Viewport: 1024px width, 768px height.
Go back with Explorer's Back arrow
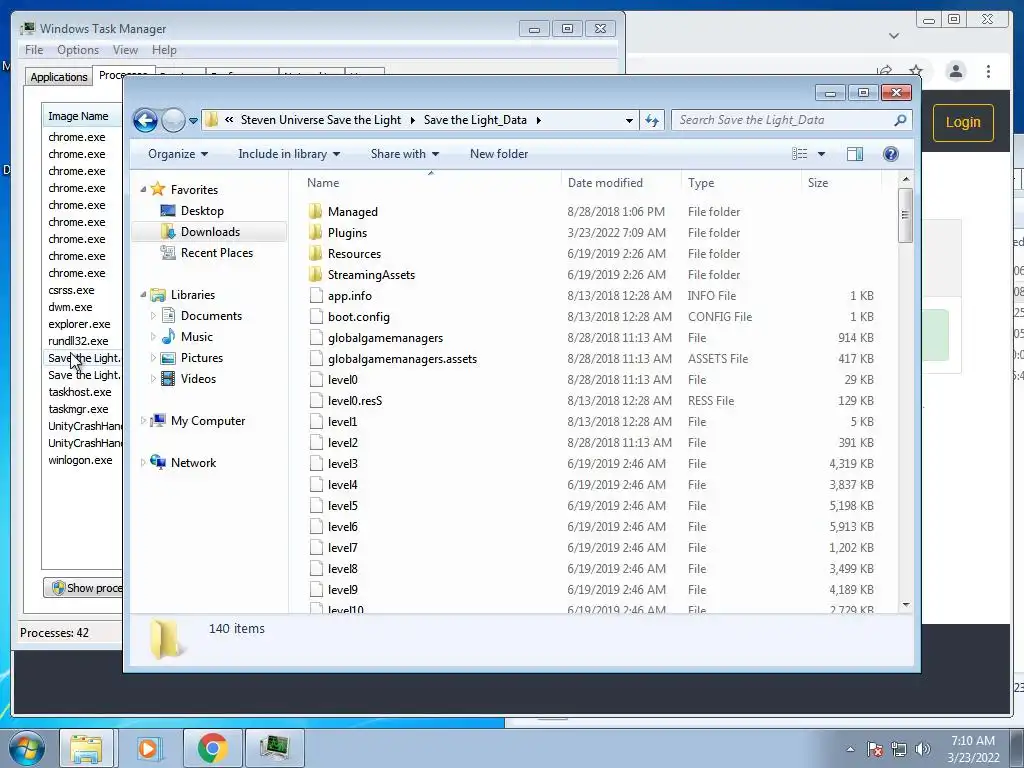pyautogui.click(x=145, y=120)
